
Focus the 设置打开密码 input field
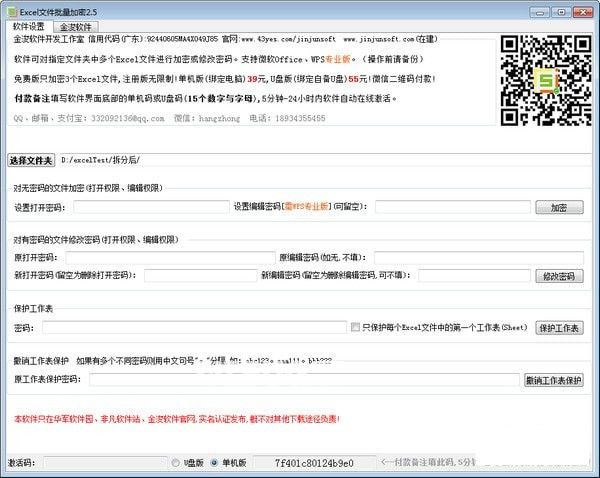pyautogui.click(x=152, y=207)
